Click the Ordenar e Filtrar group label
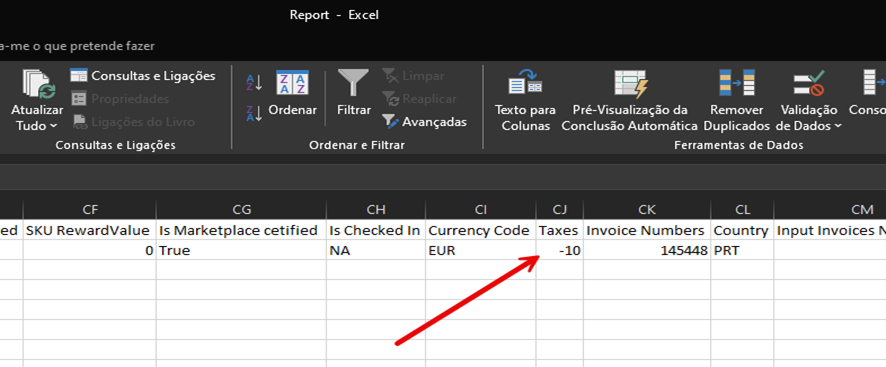 357,145
